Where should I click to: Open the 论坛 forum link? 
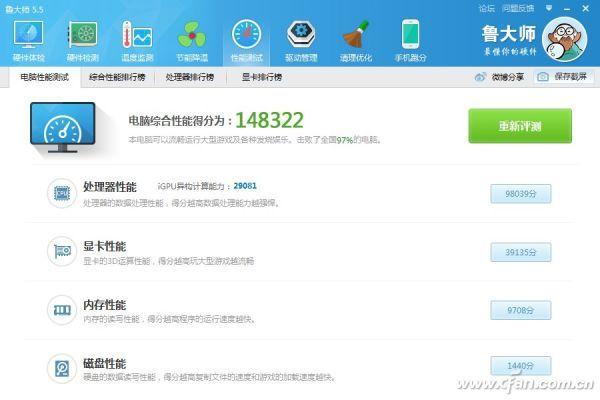point(487,8)
